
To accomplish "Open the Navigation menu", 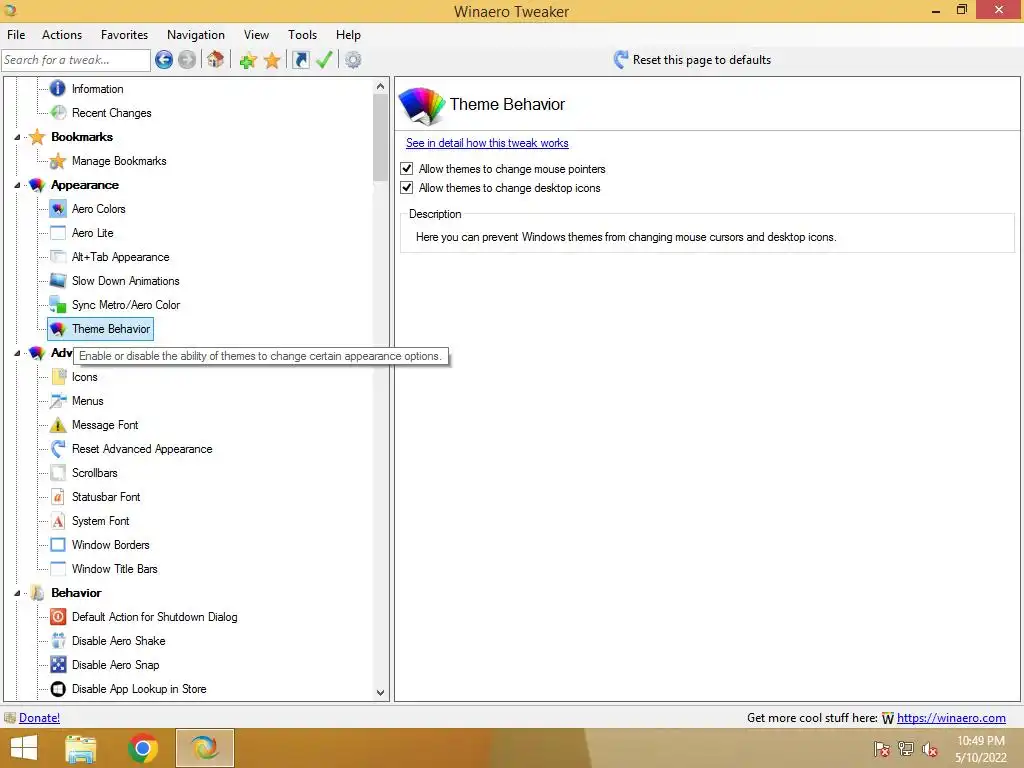I will click(196, 35).
